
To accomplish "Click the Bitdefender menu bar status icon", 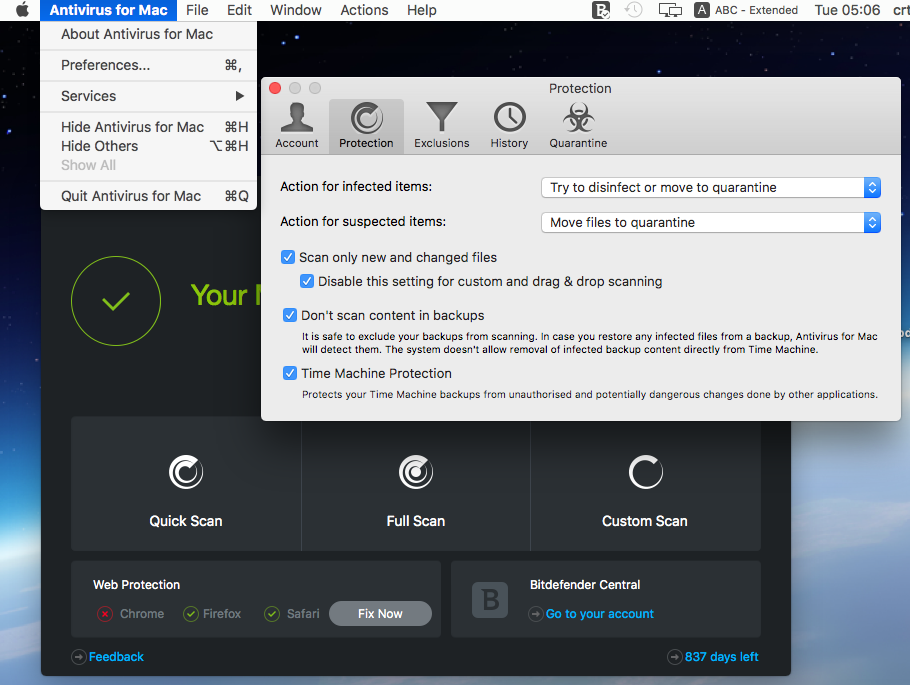I will point(601,10).
